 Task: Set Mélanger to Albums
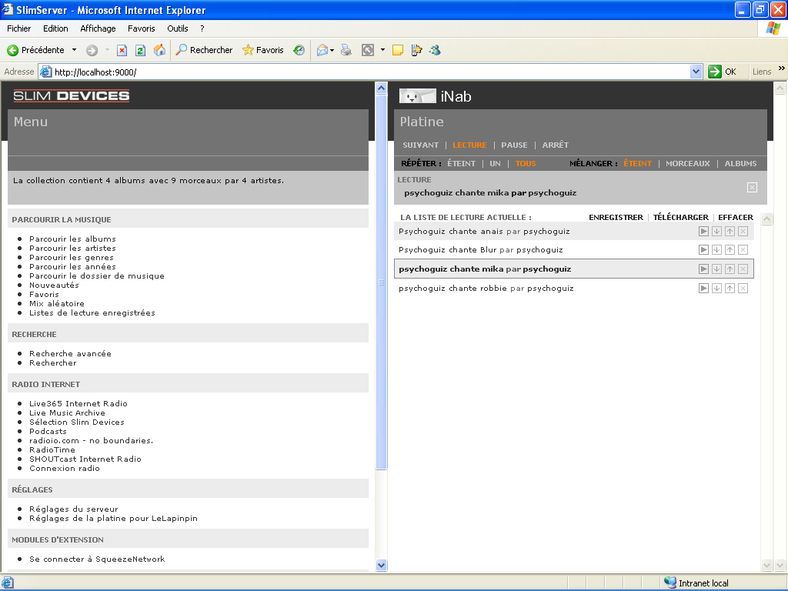pyautogui.click(x=740, y=163)
